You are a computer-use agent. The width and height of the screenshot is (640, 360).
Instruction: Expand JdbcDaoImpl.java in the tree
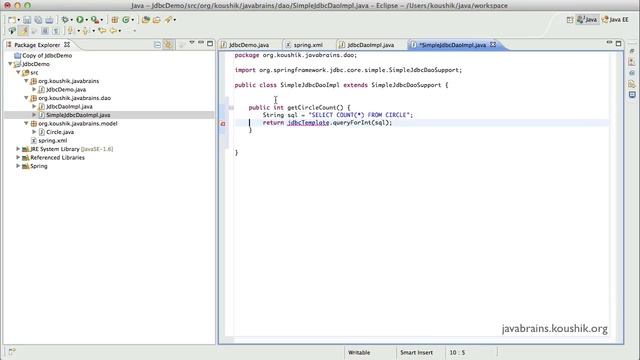tap(34, 107)
